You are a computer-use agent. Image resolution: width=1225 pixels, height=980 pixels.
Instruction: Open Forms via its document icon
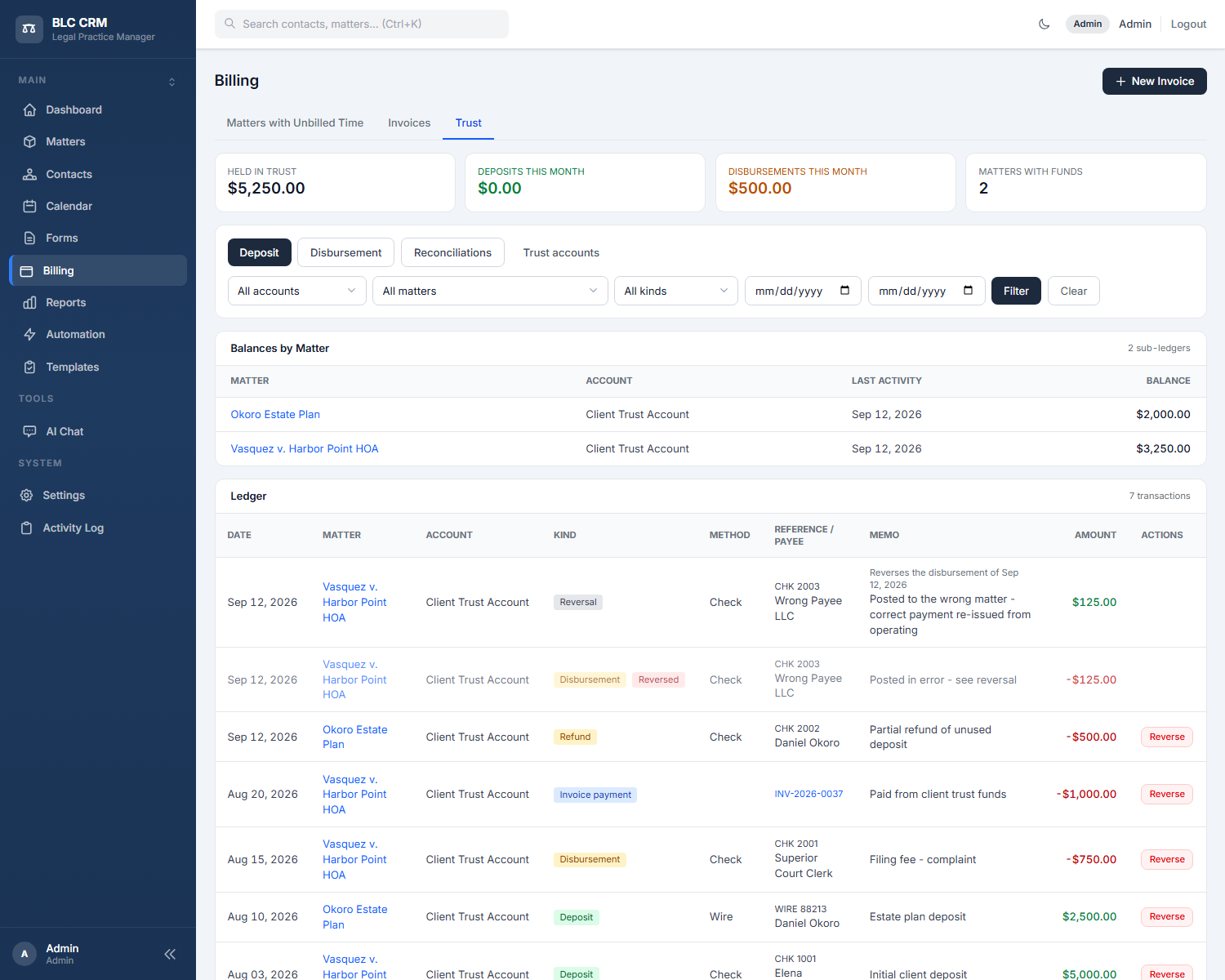pos(29,238)
